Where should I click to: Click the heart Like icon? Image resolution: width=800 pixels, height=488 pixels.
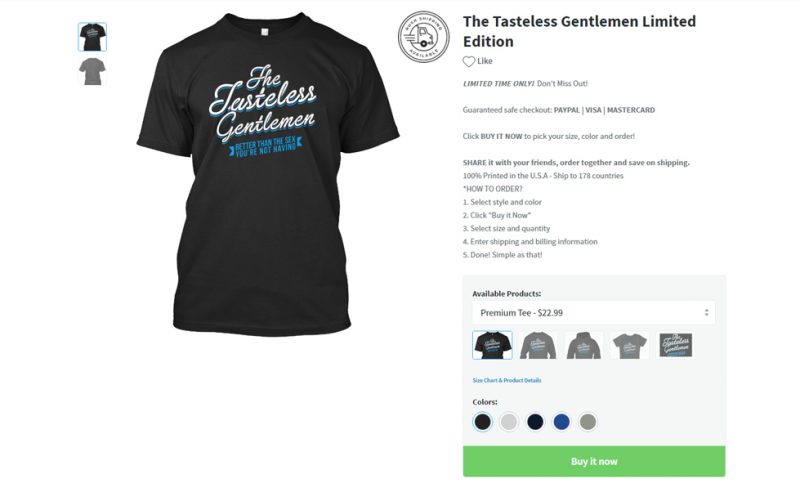[468, 61]
